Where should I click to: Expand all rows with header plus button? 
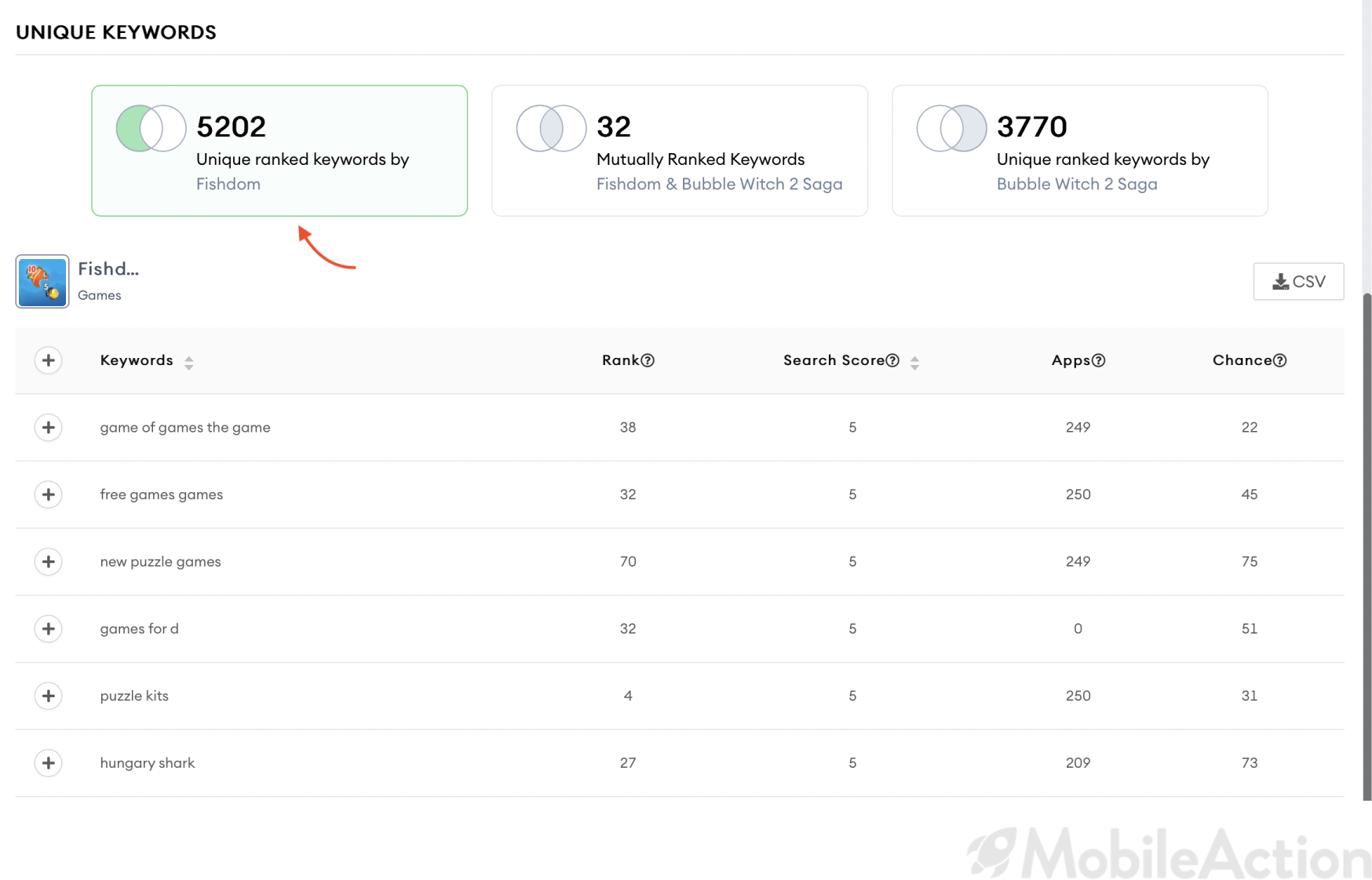tap(49, 360)
